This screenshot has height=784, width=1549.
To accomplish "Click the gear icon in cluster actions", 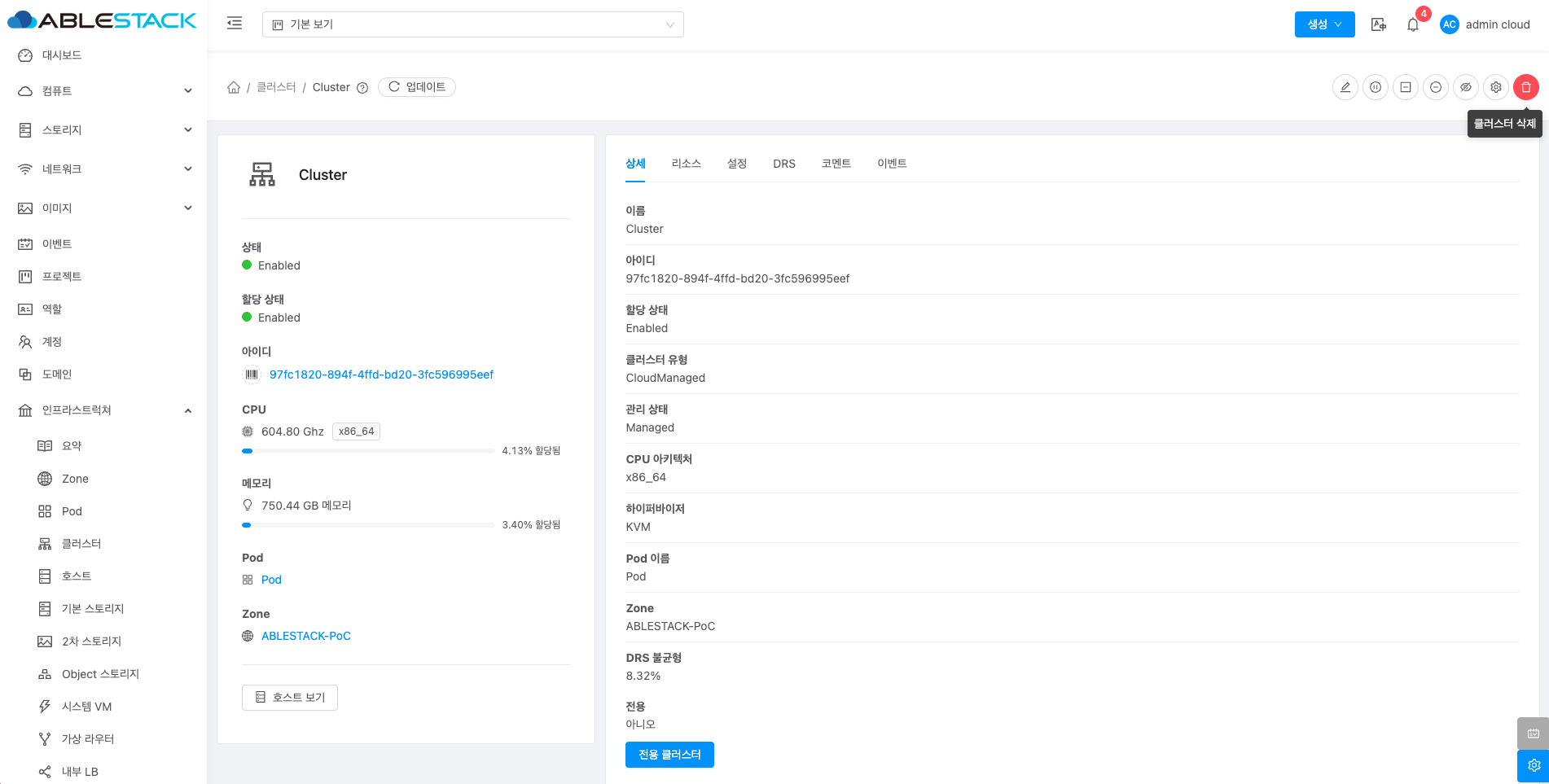I will (x=1495, y=87).
